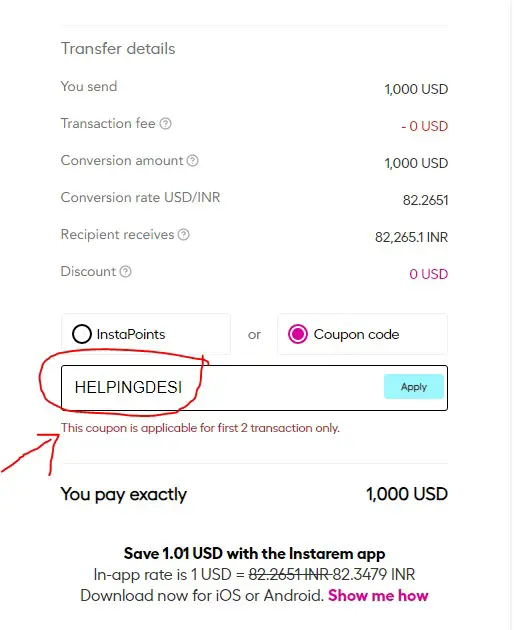Click the InstaPoints option box
This screenshot has width=514, height=630.
tap(146, 334)
